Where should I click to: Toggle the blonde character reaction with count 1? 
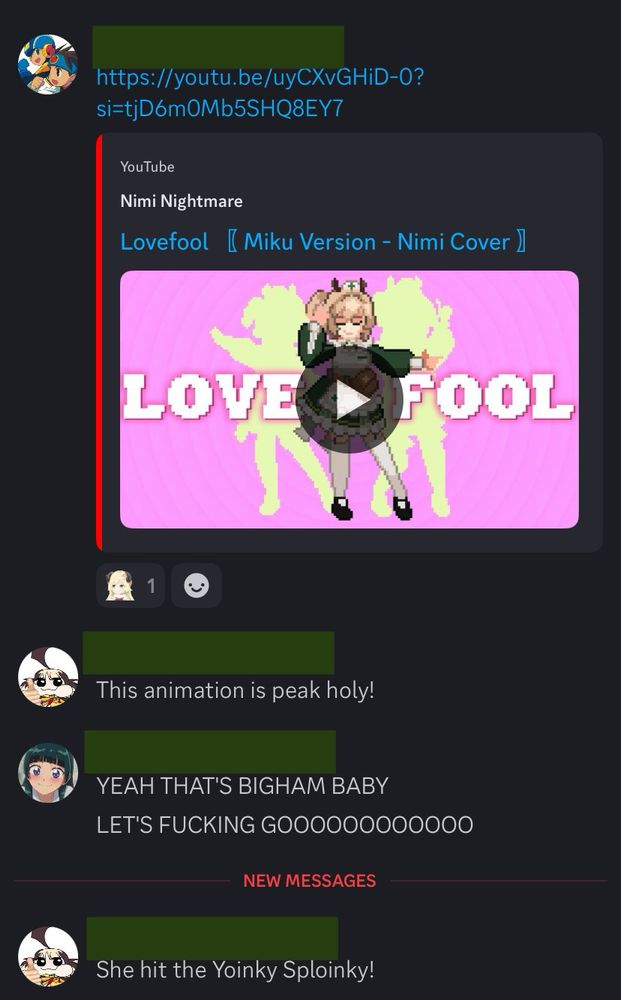tap(131, 585)
